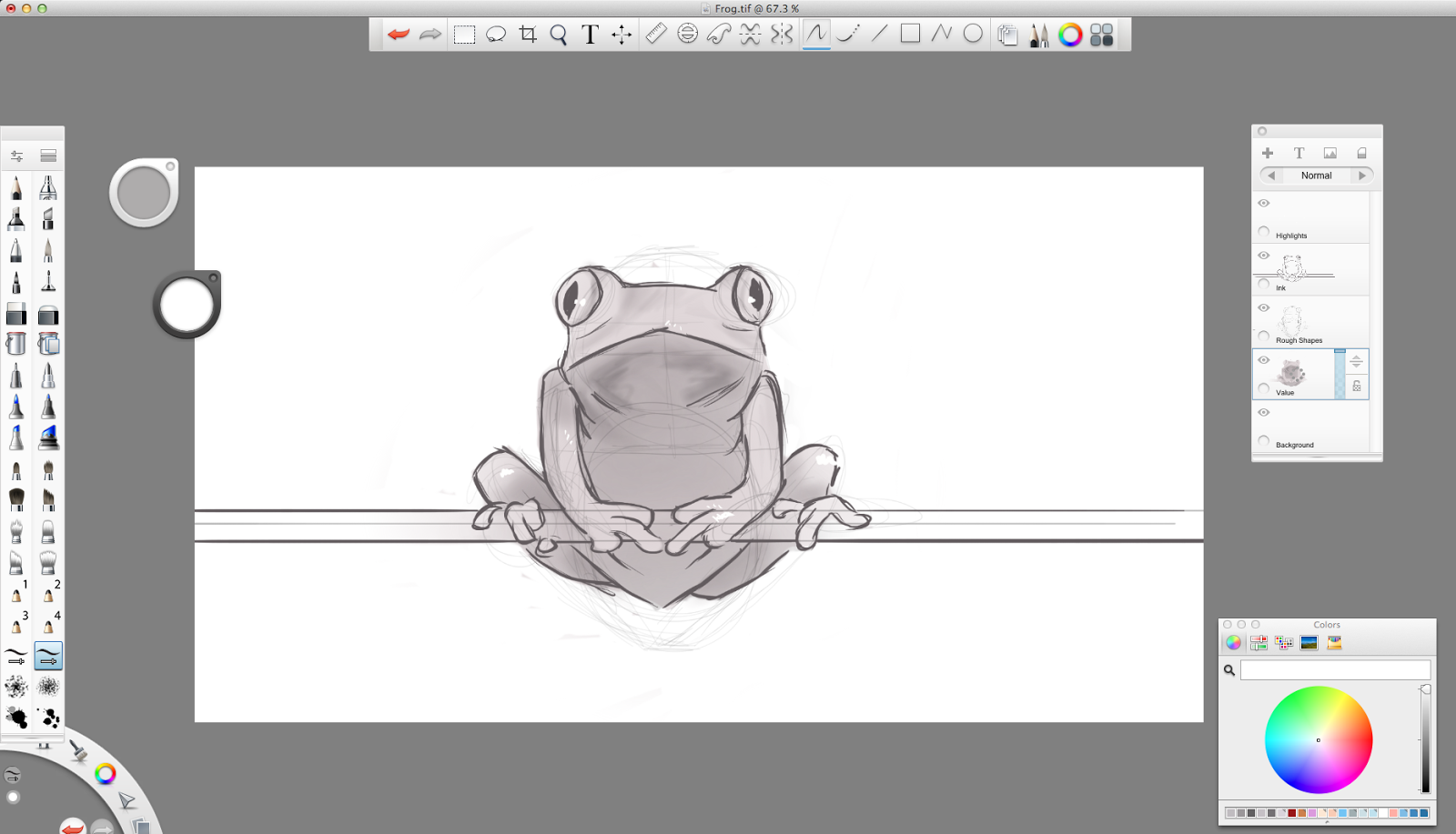Image resolution: width=1456 pixels, height=834 pixels.
Task: Click the red Undo arrow in top toolbar
Action: (398, 35)
